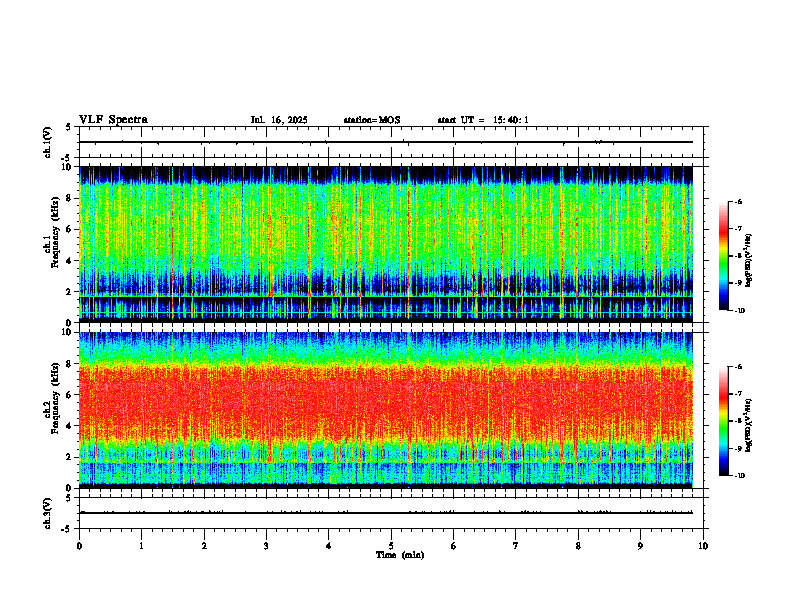Image resolution: width=792 pixels, height=612 pixels.
Task: Click the ch.1 color scale bar
Action: pos(723,256)
